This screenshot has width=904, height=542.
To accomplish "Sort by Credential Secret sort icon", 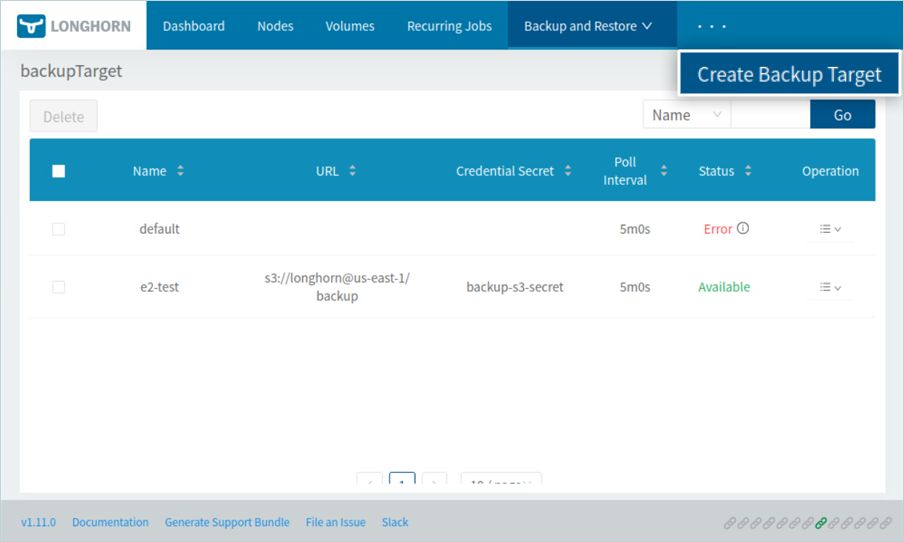I will click(568, 171).
